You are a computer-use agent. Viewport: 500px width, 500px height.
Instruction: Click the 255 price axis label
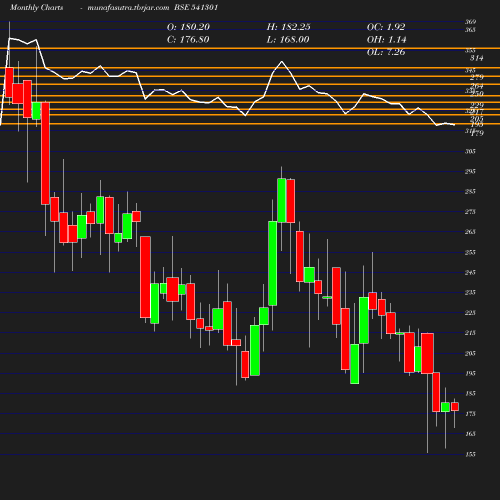coord(470,252)
